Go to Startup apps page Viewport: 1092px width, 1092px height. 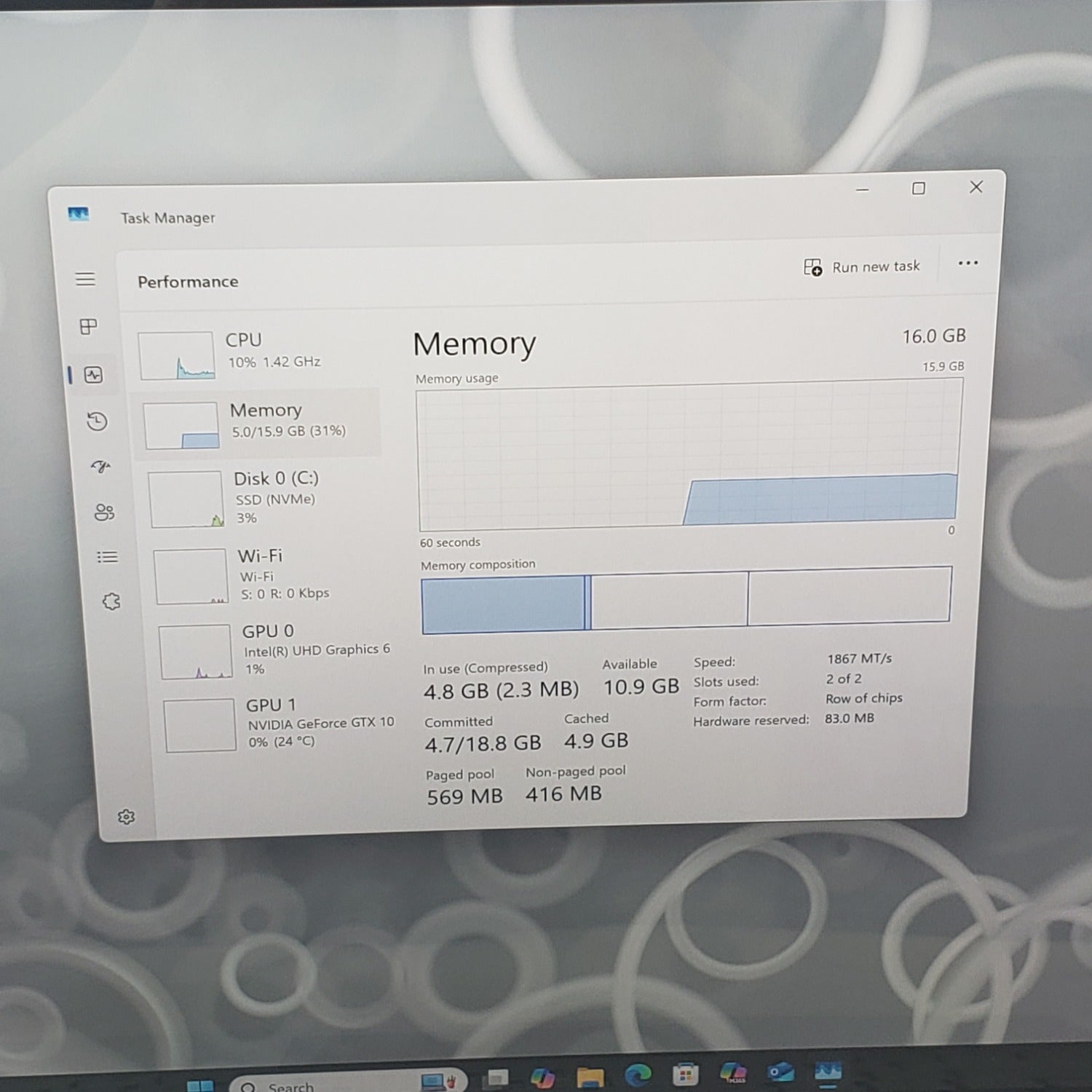point(100,467)
